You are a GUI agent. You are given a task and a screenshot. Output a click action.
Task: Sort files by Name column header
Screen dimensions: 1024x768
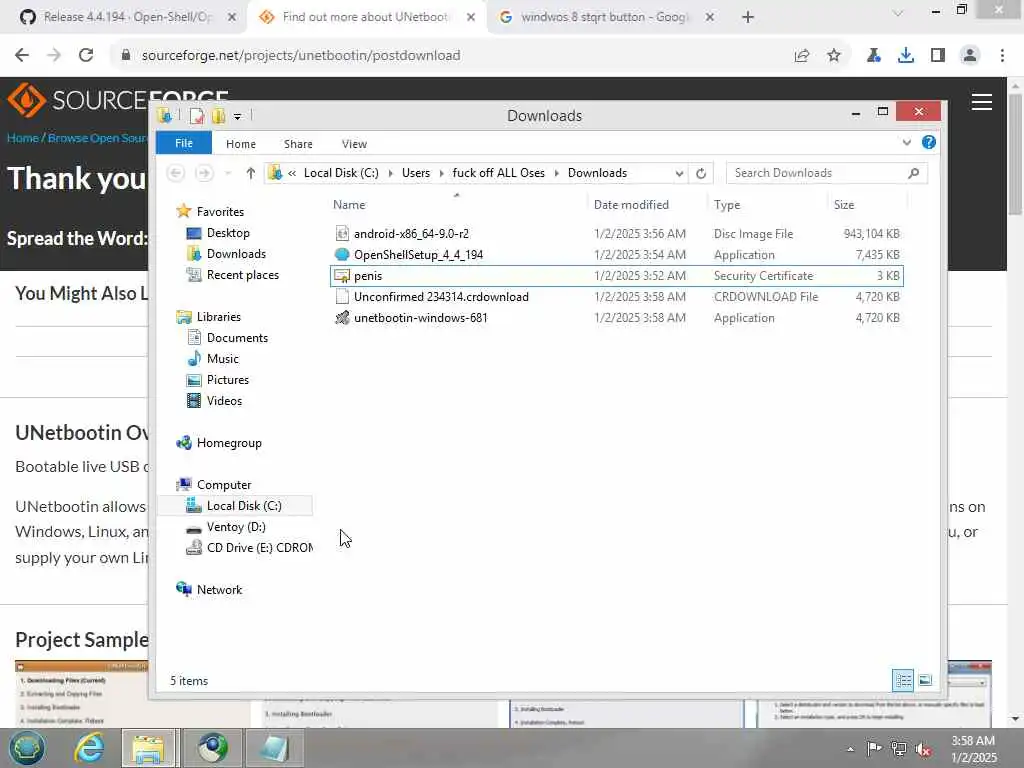point(349,204)
